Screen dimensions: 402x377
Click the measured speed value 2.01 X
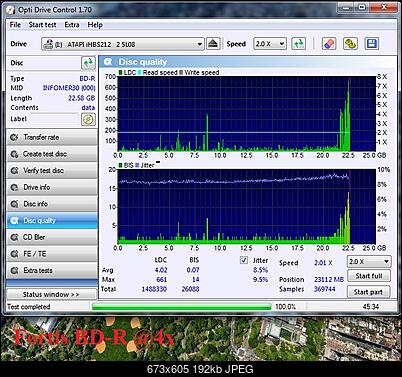pyautogui.click(x=323, y=263)
